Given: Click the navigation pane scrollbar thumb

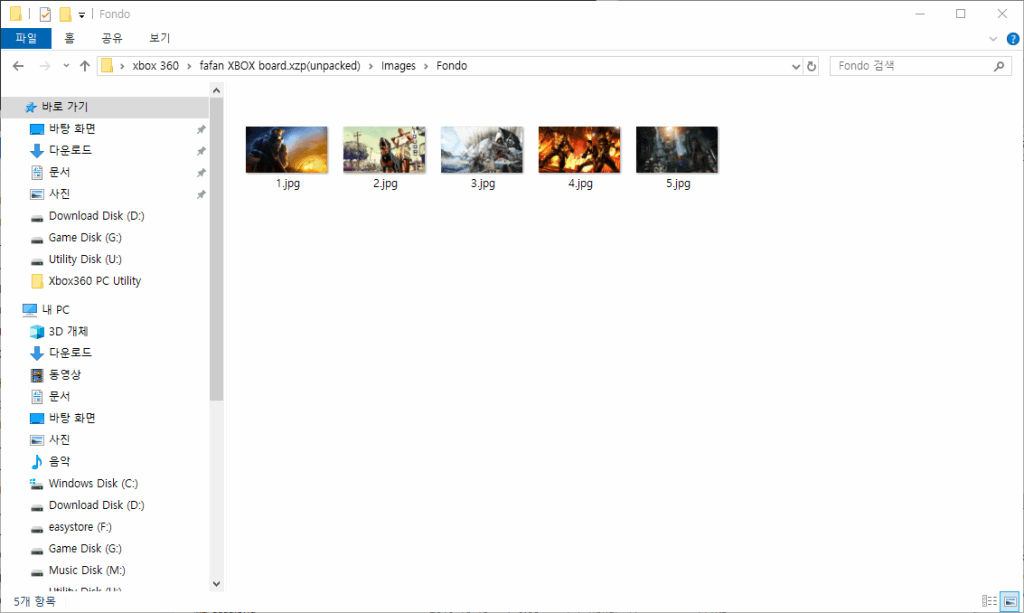Looking at the screenshot, I should pyautogui.click(x=217, y=249).
